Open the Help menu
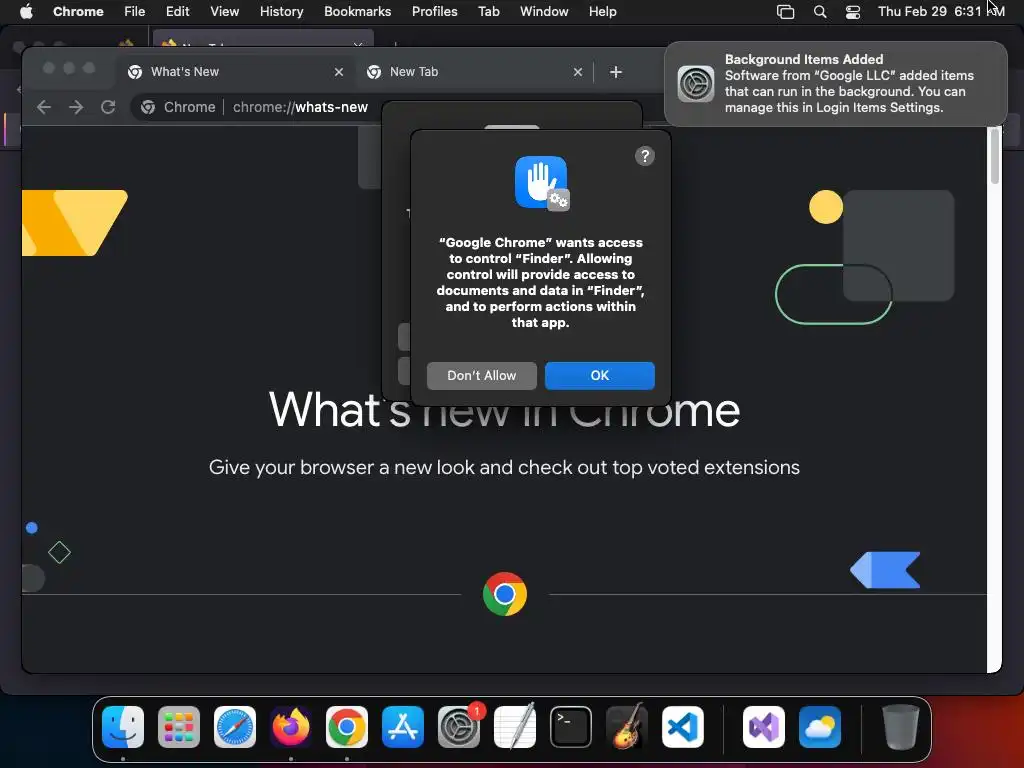 coord(603,11)
